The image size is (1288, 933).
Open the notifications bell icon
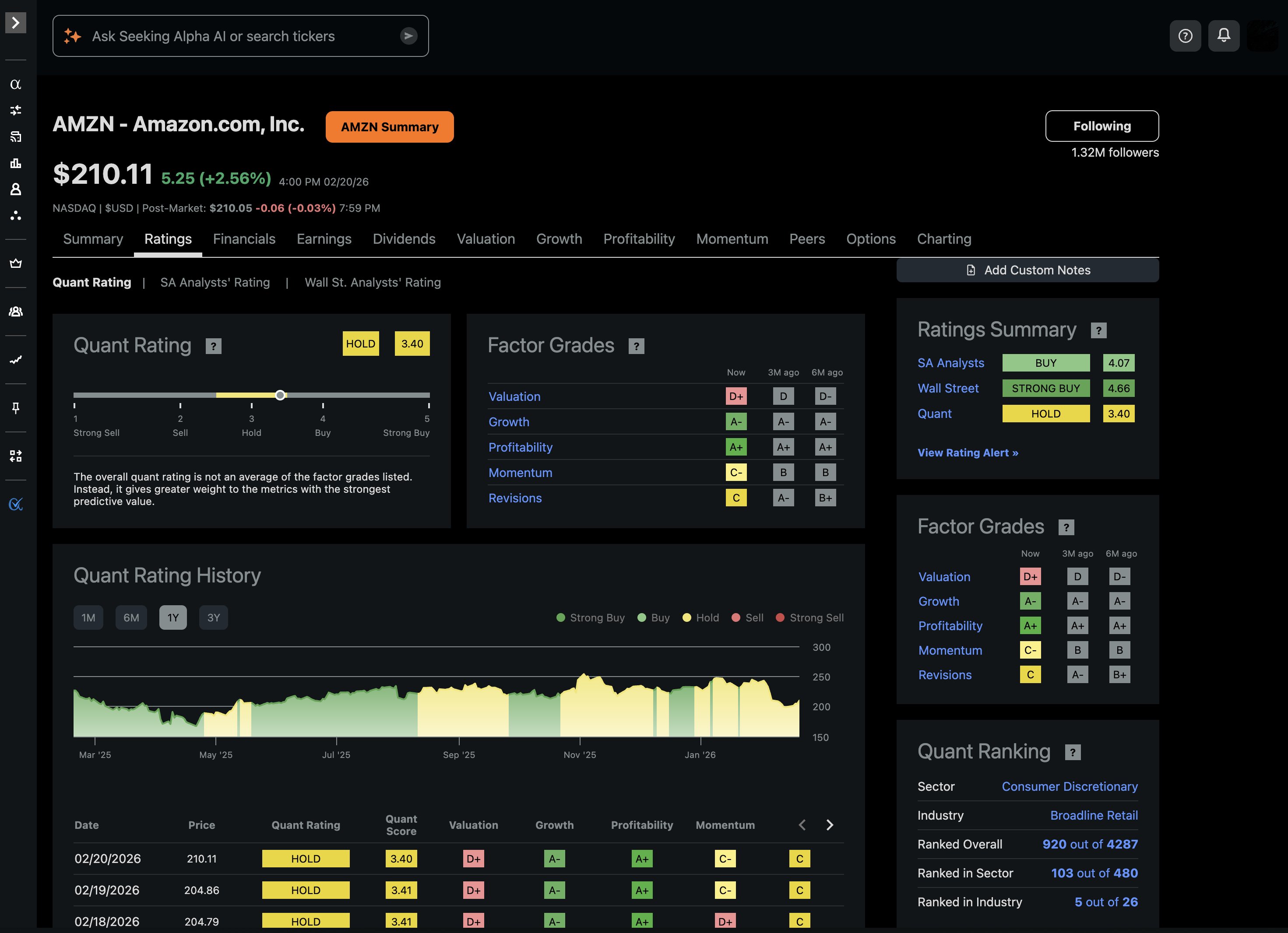[x=1223, y=36]
